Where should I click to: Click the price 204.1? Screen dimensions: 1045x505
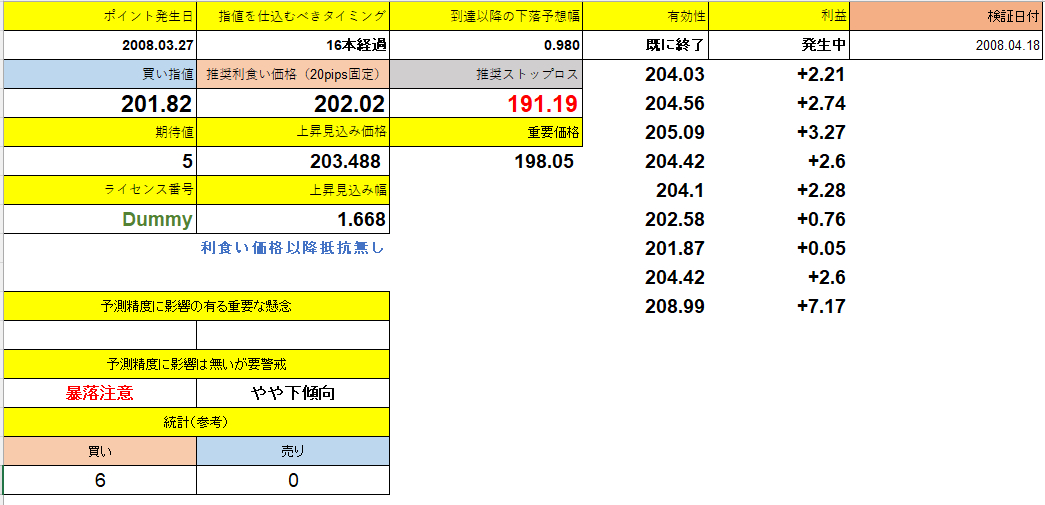click(680, 191)
